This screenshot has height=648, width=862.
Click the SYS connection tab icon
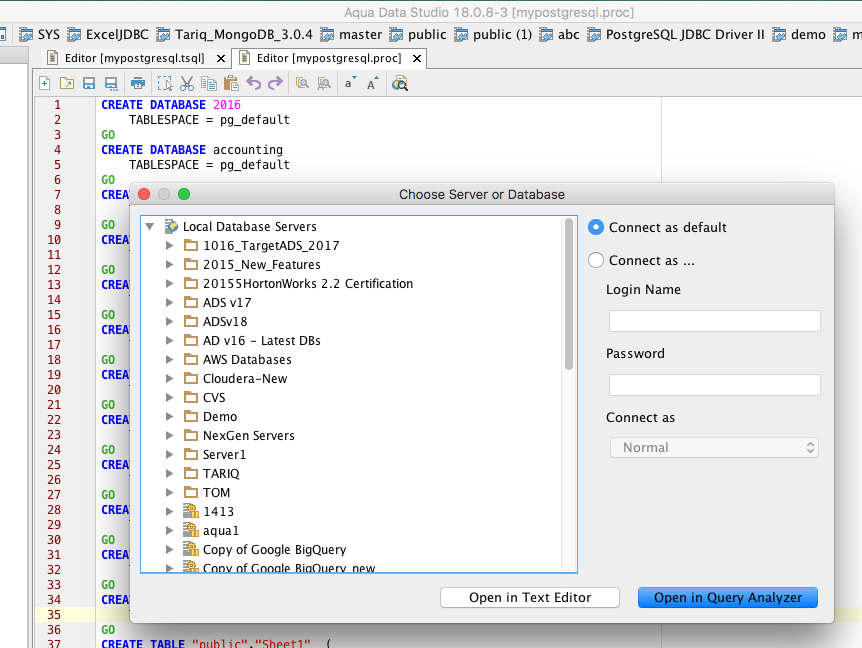pos(26,35)
